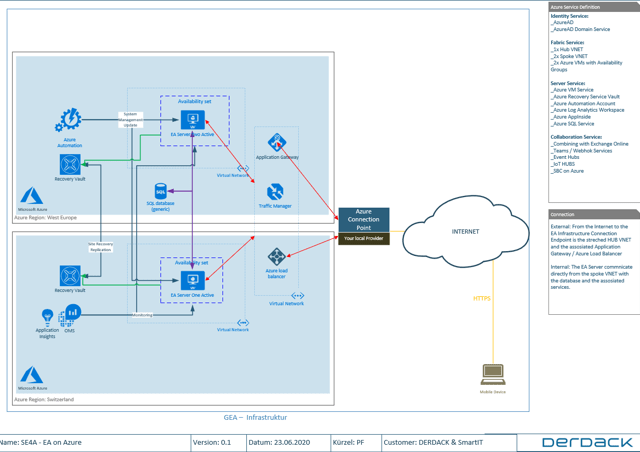Select the Azure Service Definition panel header
The image size is (640, 452).
[x=594, y=7]
